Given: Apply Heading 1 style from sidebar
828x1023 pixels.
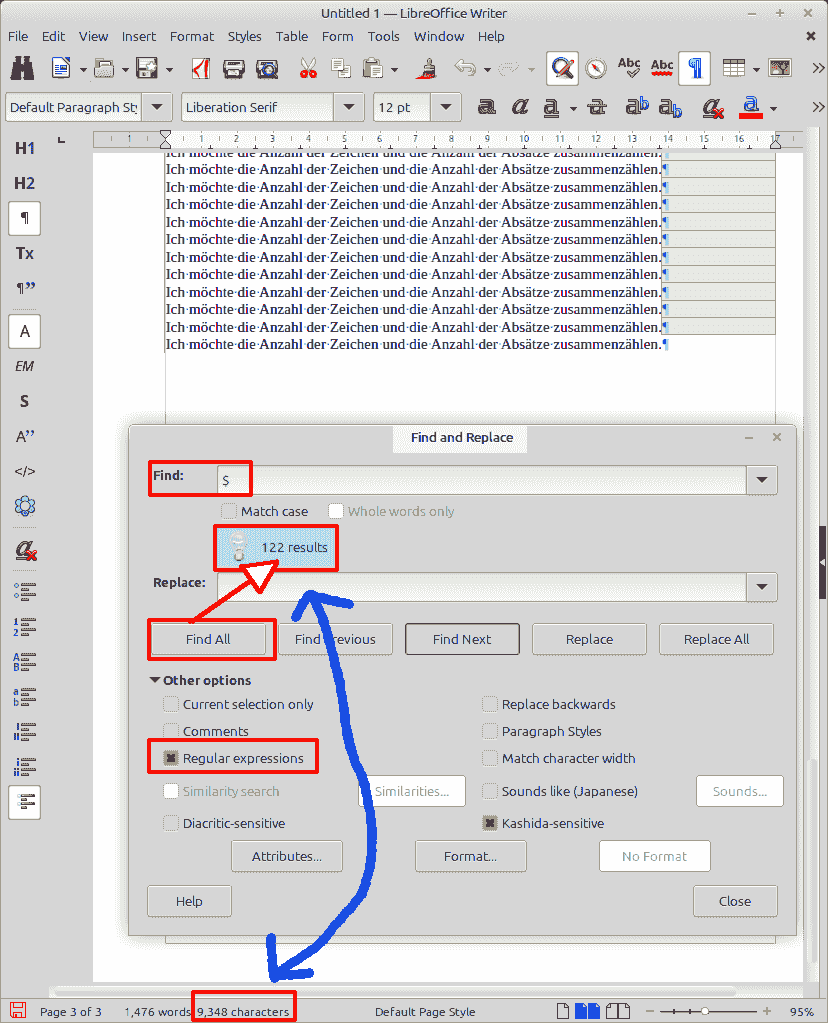Looking at the screenshot, I should (24, 148).
